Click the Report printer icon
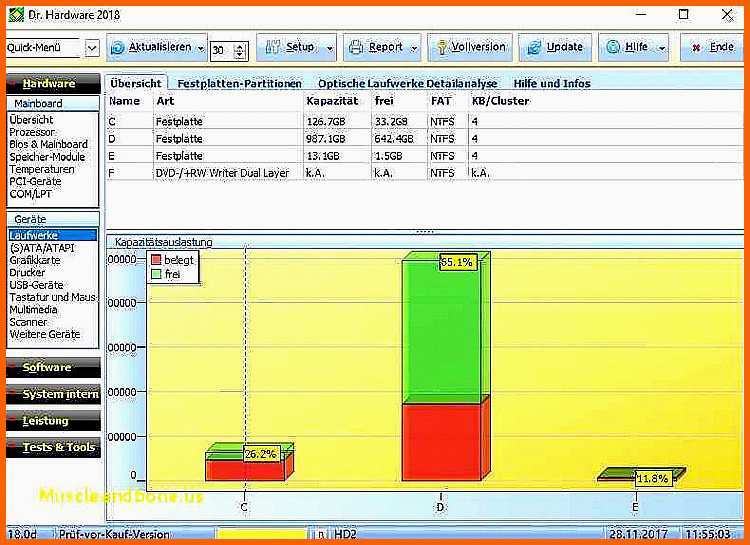Viewport: 750px width, 545px height. (355, 47)
